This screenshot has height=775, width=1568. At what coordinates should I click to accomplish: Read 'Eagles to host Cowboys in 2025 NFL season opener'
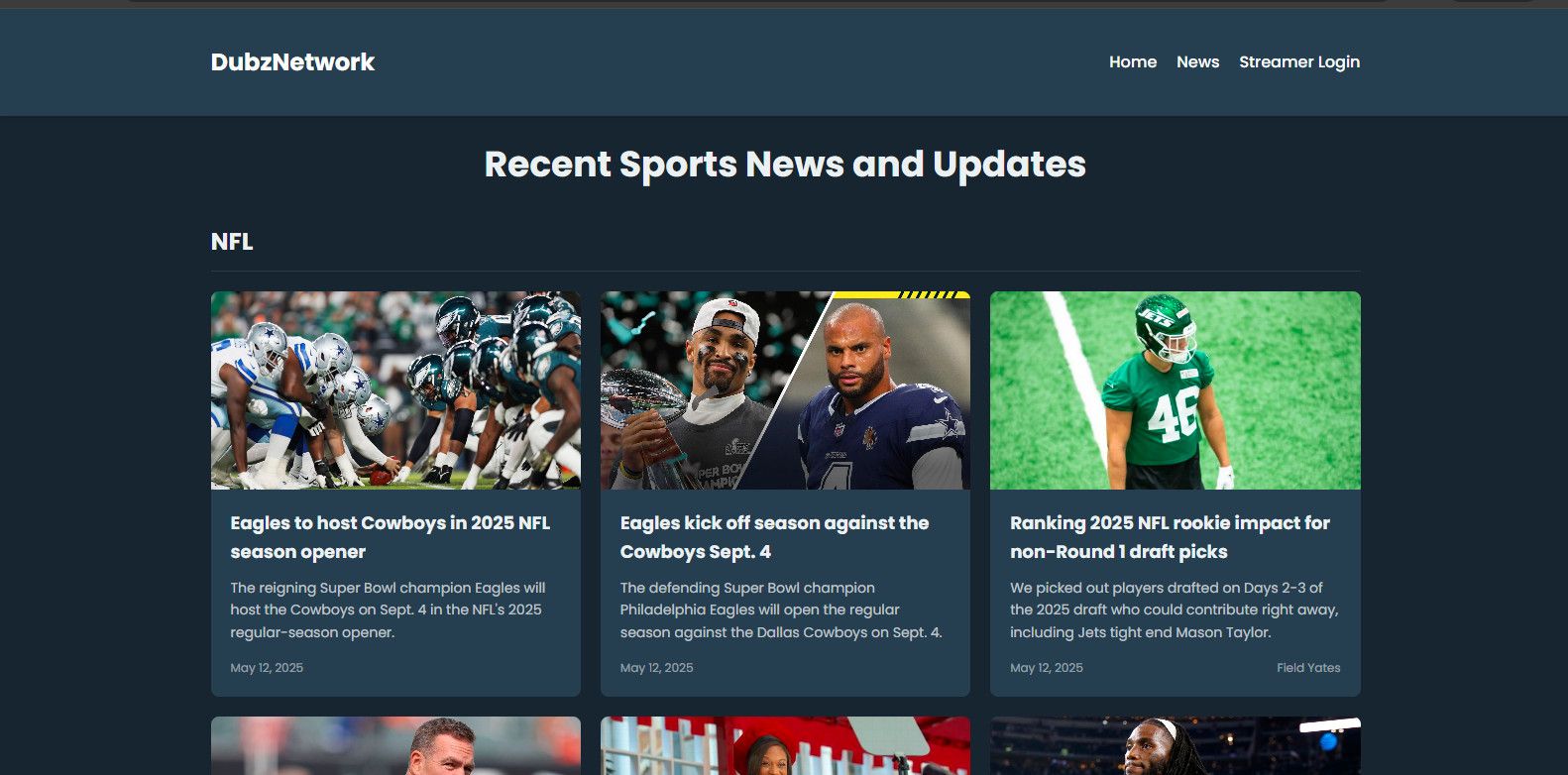click(x=390, y=537)
